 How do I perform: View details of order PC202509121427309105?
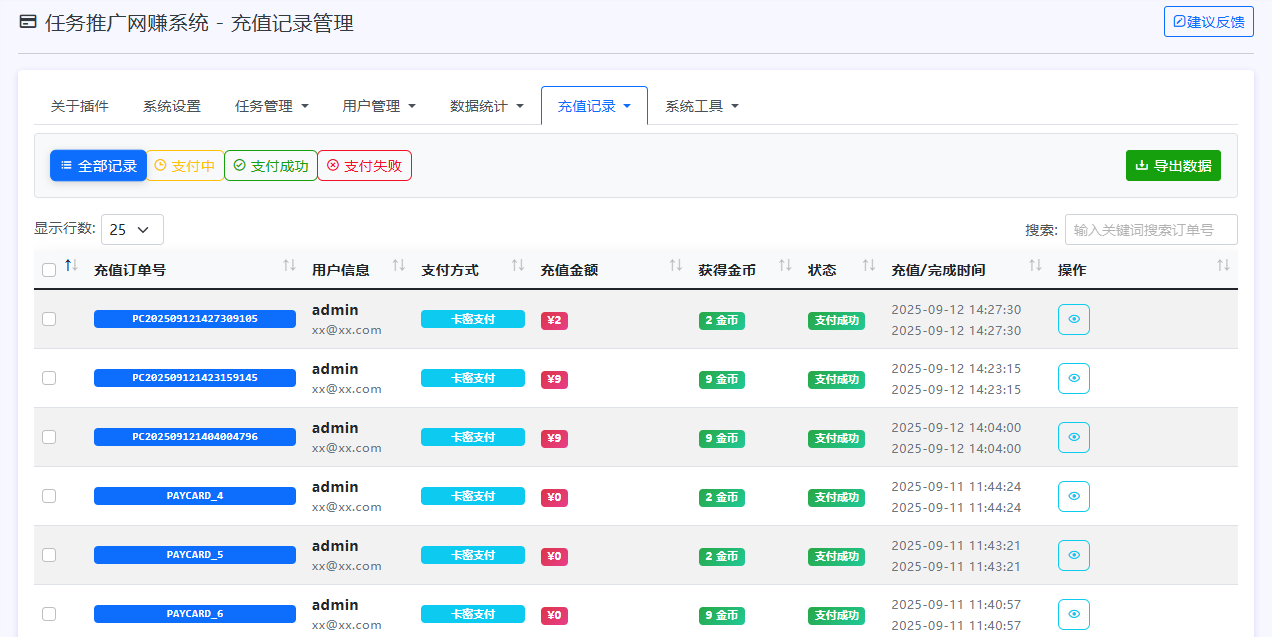[1073, 319]
